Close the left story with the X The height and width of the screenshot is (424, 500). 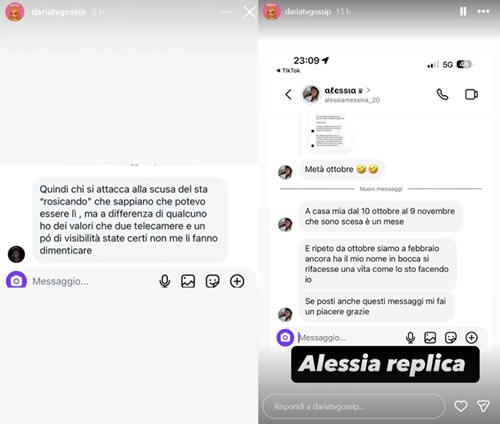click(249, 13)
